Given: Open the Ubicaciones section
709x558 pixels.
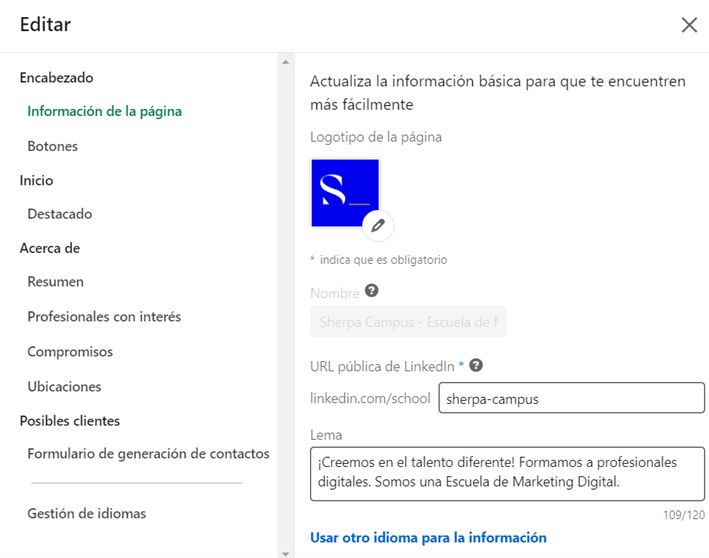Looking at the screenshot, I should 64,387.
